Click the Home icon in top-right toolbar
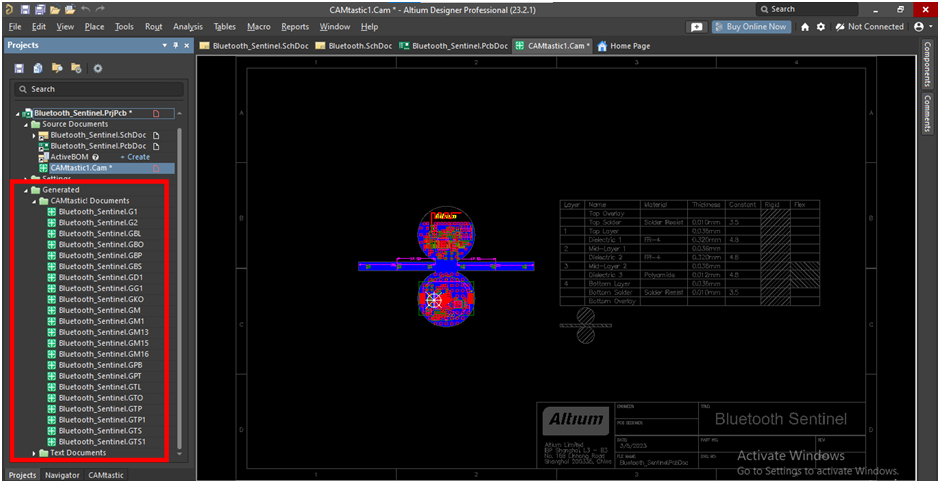This screenshot has width=938, height=481. [x=805, y=27]
